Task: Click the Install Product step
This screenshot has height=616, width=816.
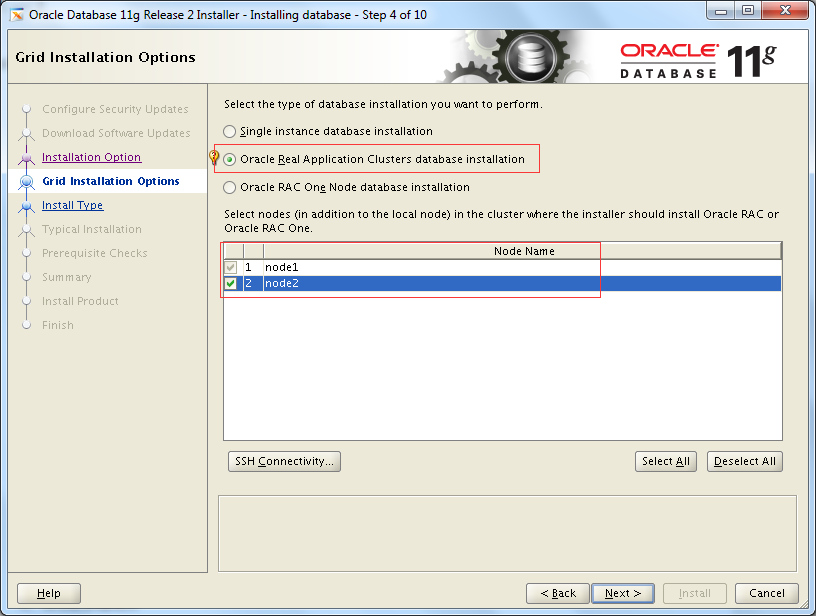Action: [x=80, y=301]
